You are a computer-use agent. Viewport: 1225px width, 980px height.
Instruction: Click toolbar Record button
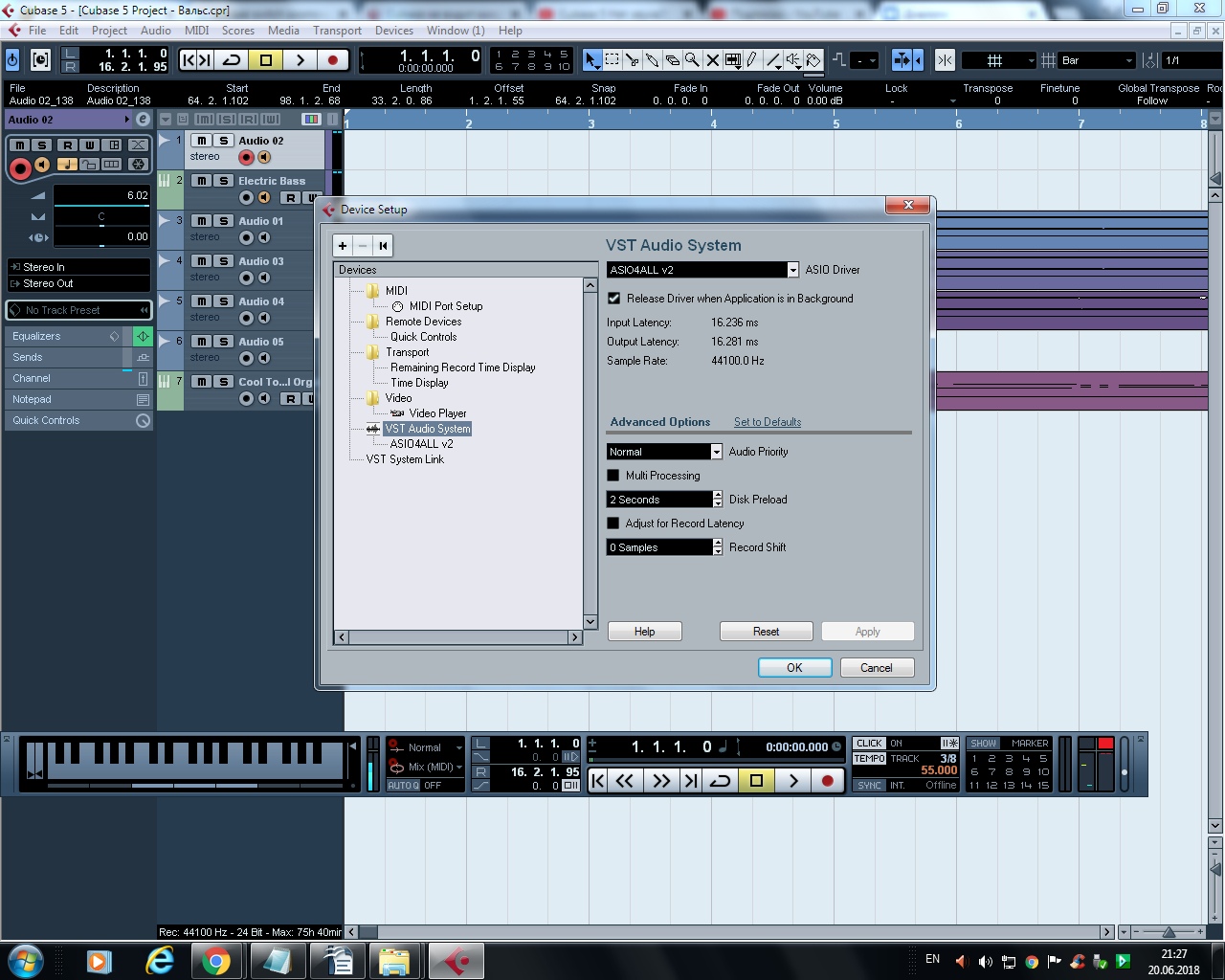(x=332, y=59)
